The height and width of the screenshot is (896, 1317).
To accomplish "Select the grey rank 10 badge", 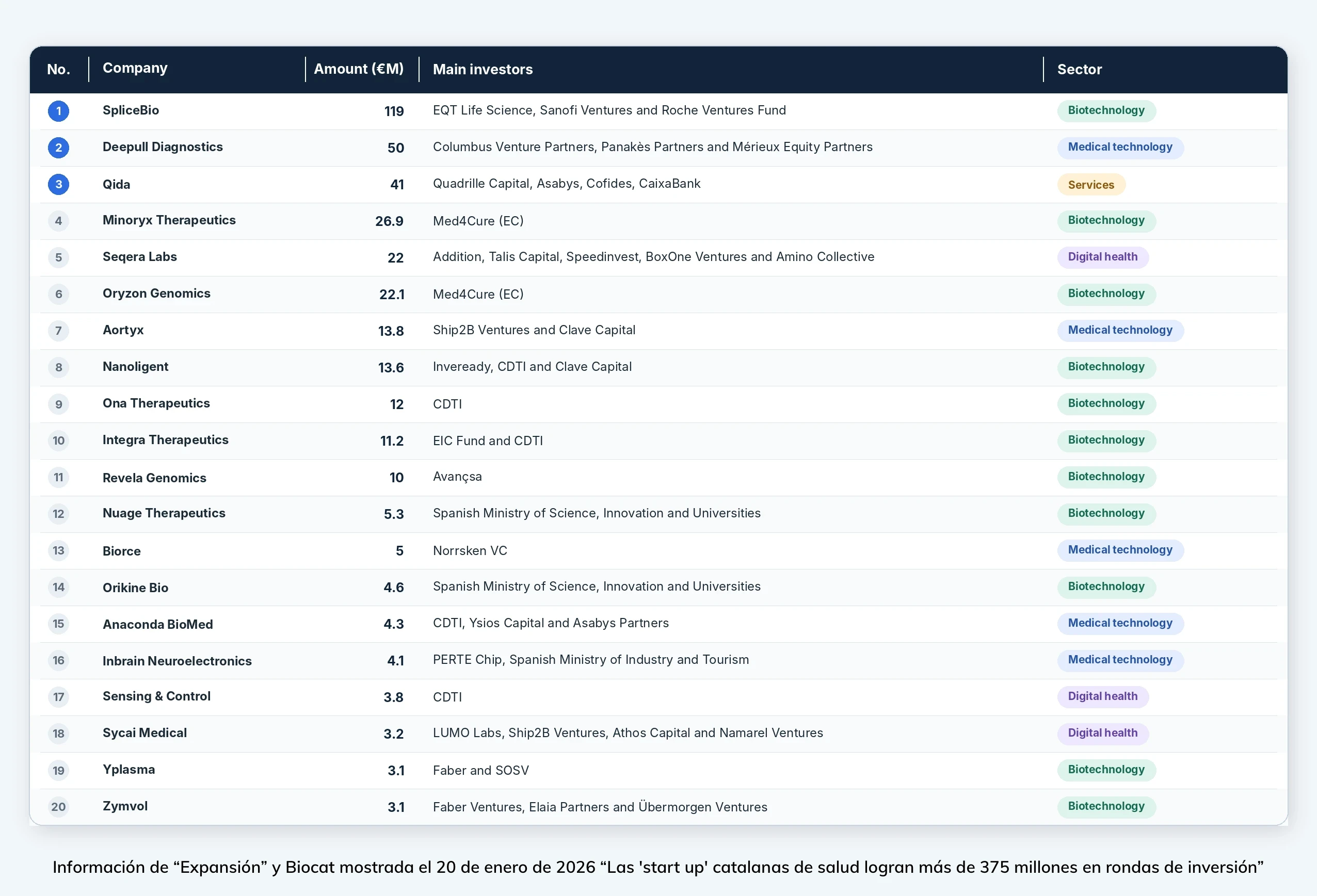I will (x=58, y=441).
